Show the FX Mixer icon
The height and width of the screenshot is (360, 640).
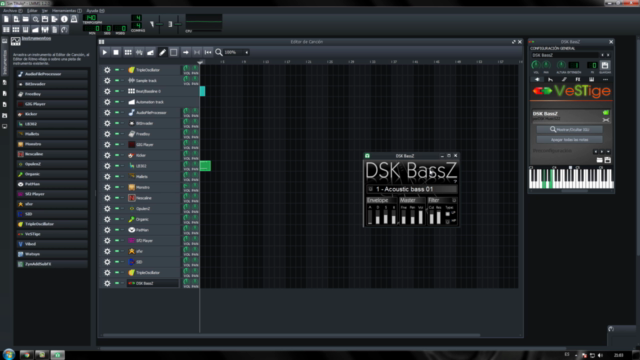pyautogui.click(x=45, y=29)
